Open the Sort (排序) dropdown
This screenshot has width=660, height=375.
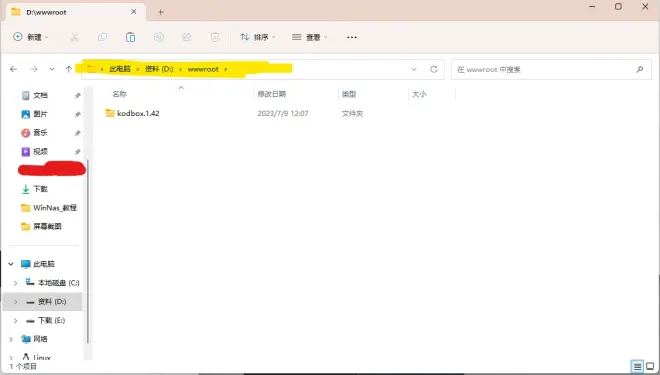(x=258, y=37)
